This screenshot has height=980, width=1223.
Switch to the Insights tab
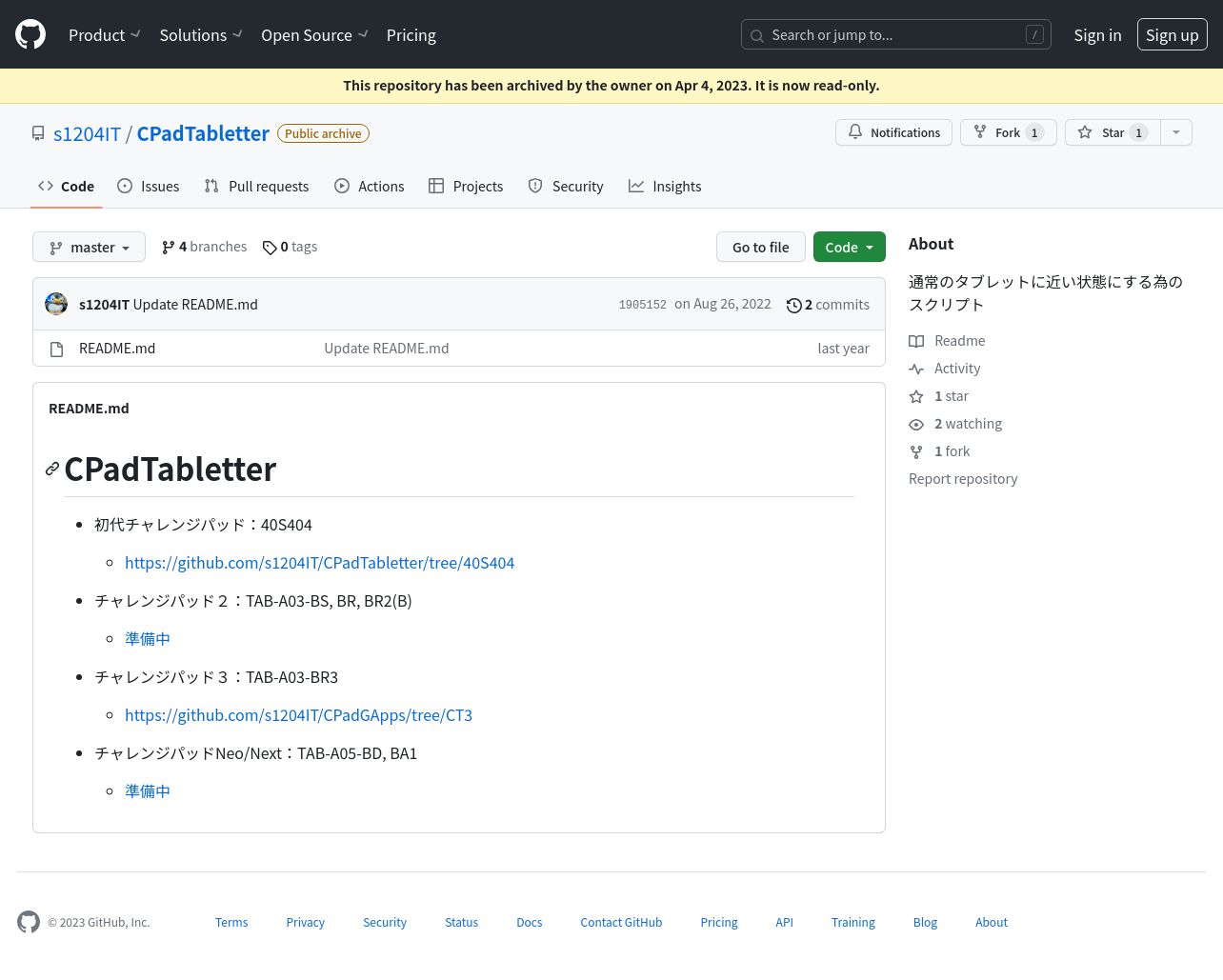point(665,187)
